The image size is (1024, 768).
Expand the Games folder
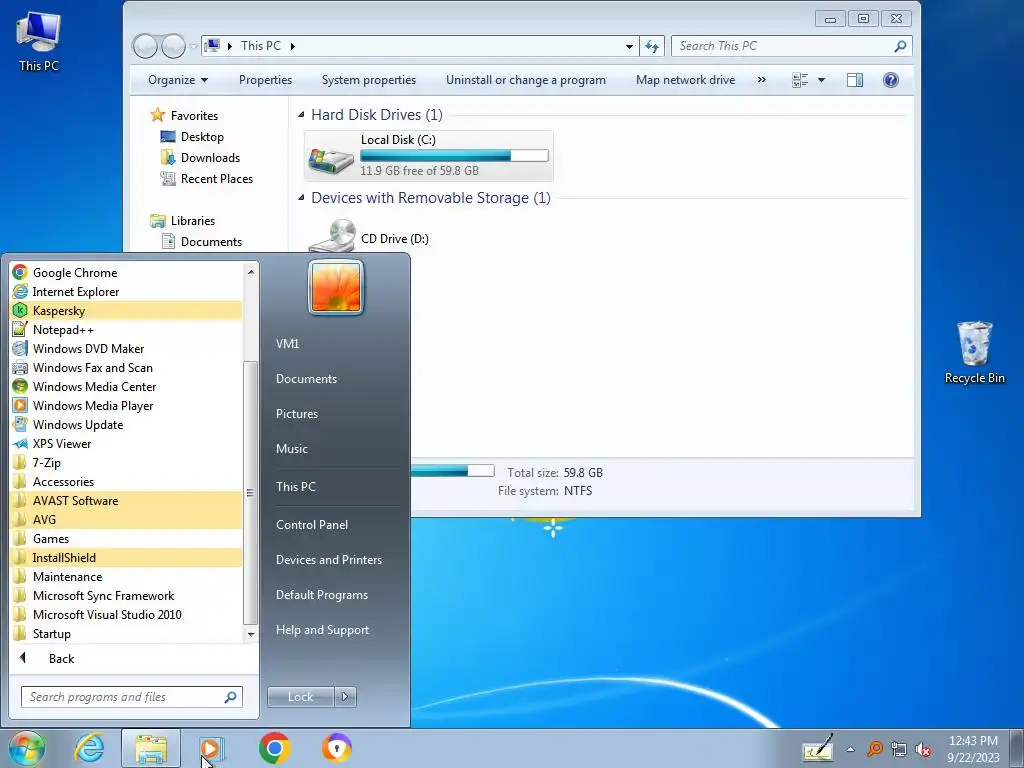[x=127, y=538]
